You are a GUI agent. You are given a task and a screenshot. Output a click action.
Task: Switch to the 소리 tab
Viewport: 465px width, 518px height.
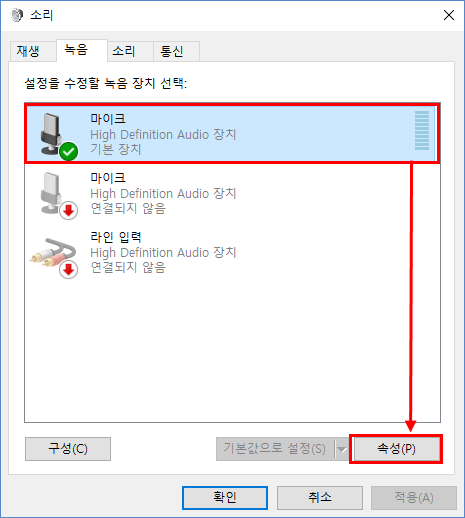point(124,51)
